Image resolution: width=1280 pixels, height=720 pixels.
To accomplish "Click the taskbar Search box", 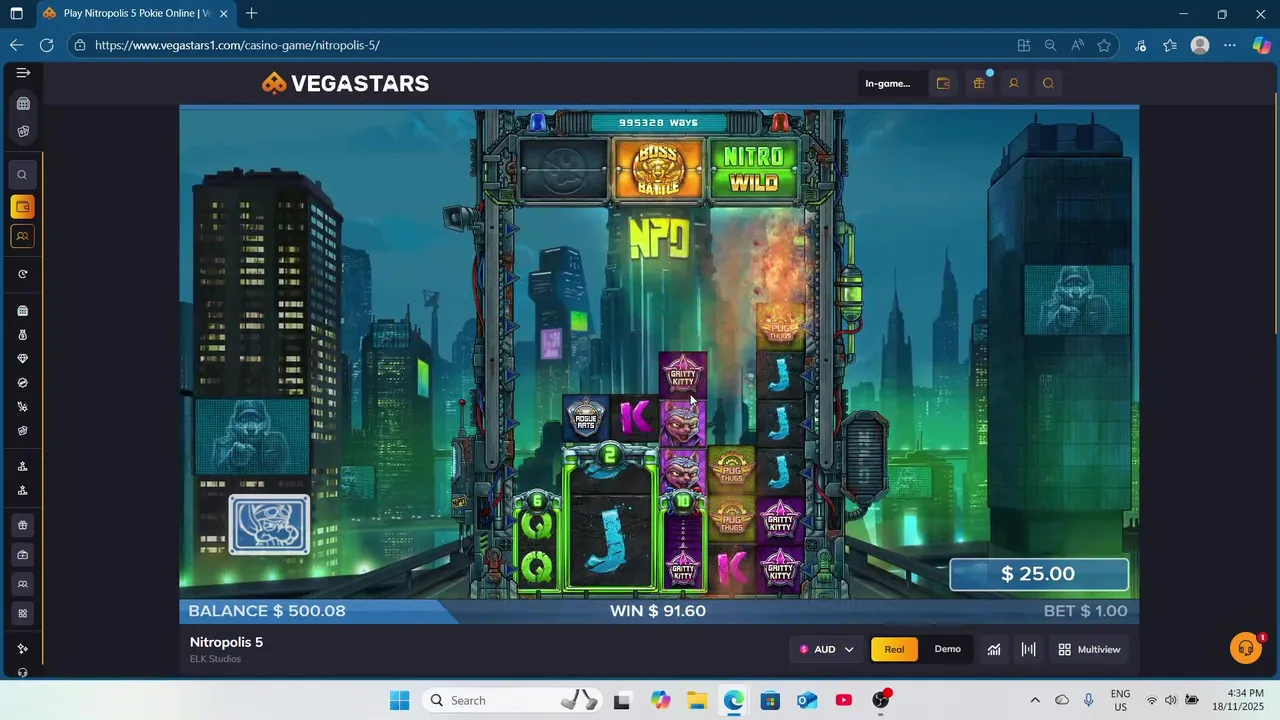I will pyautogui.click(x=513, y=700).
